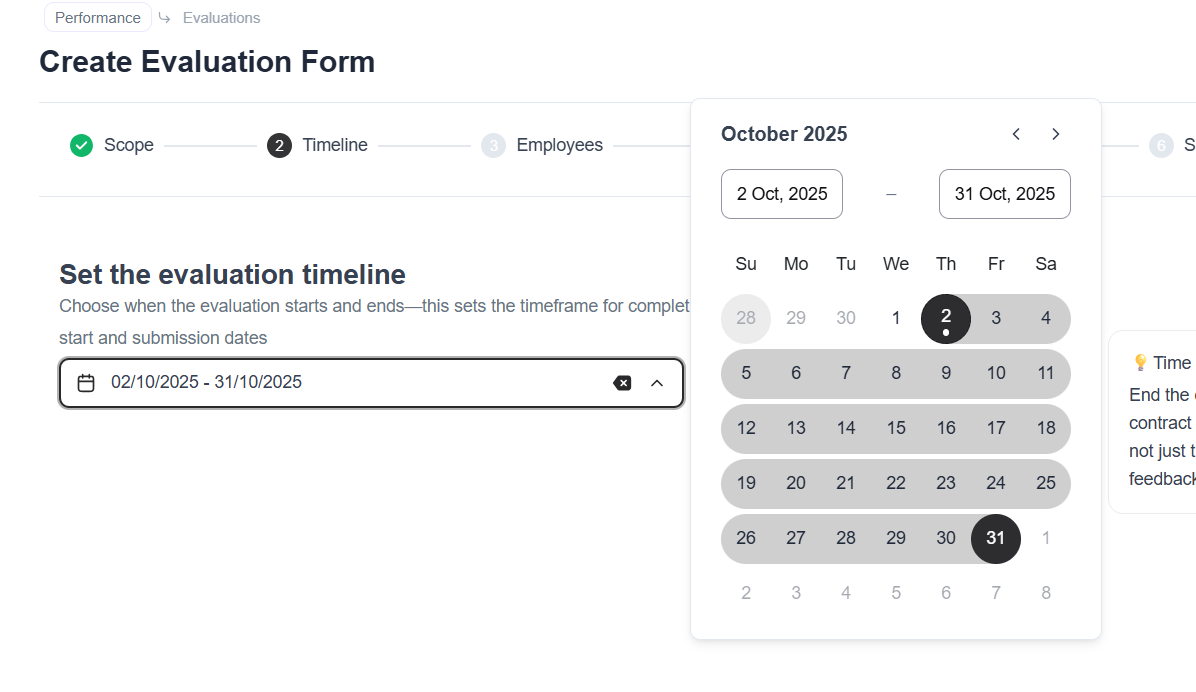1196x692 pixels.
Task: Select October 15 in the calendar
Action: tap(896, 428)
